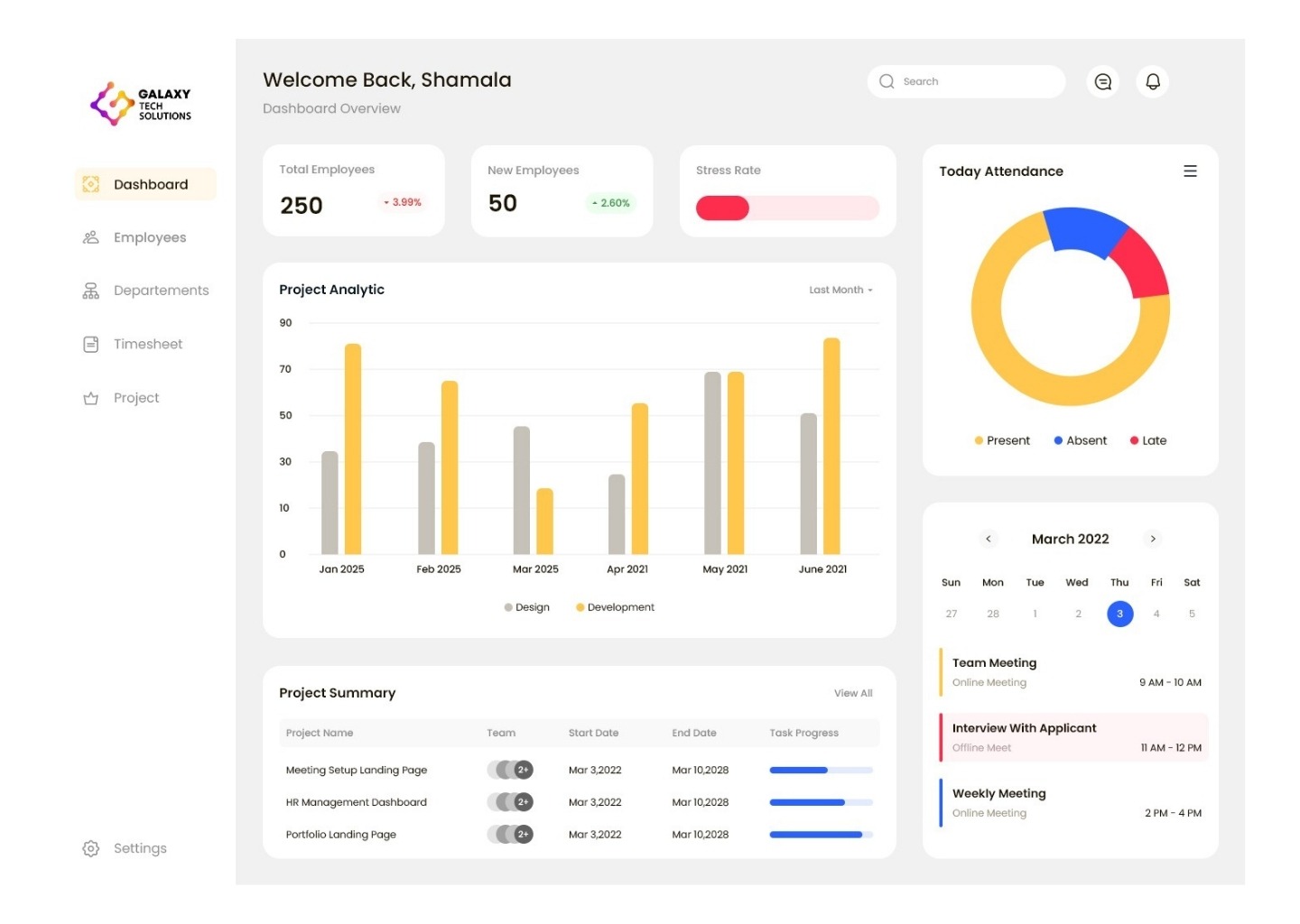
Task: Expand the Last Month dropdown
Action: (840, 291)
